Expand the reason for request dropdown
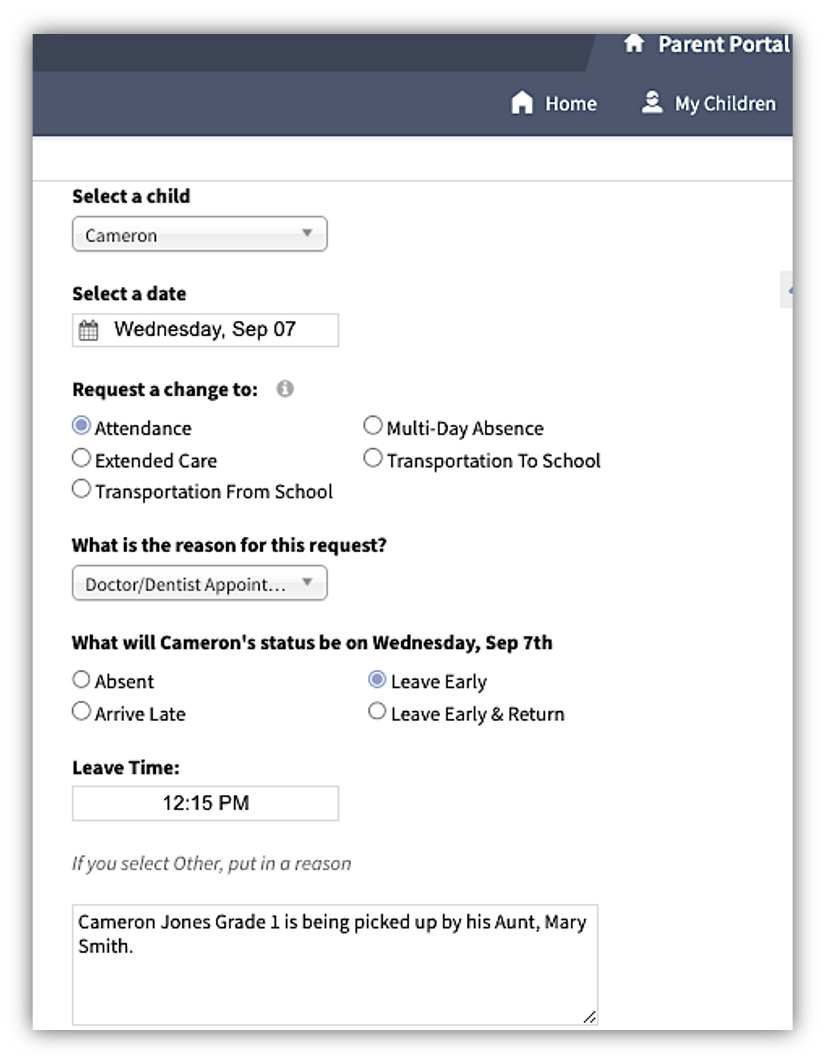The image size is (824, 1062). 199,584
